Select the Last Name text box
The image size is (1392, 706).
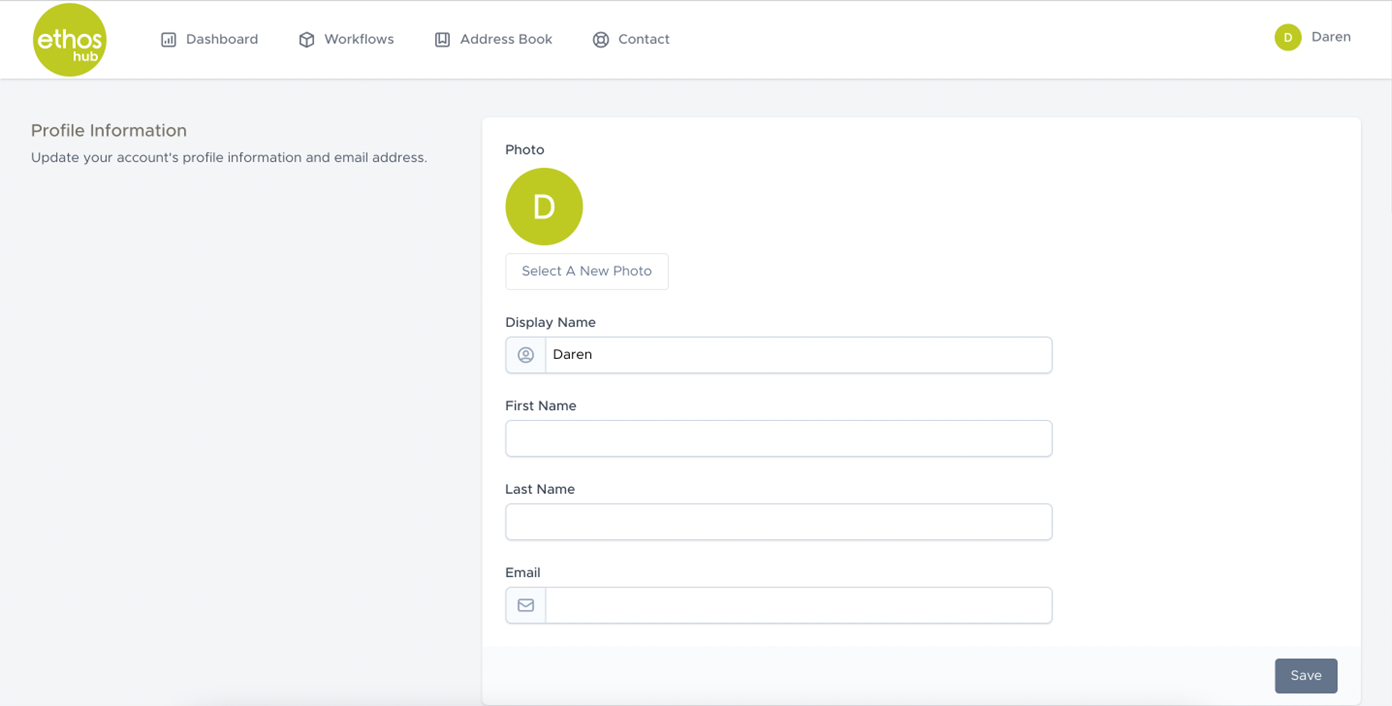pos(778,522)
